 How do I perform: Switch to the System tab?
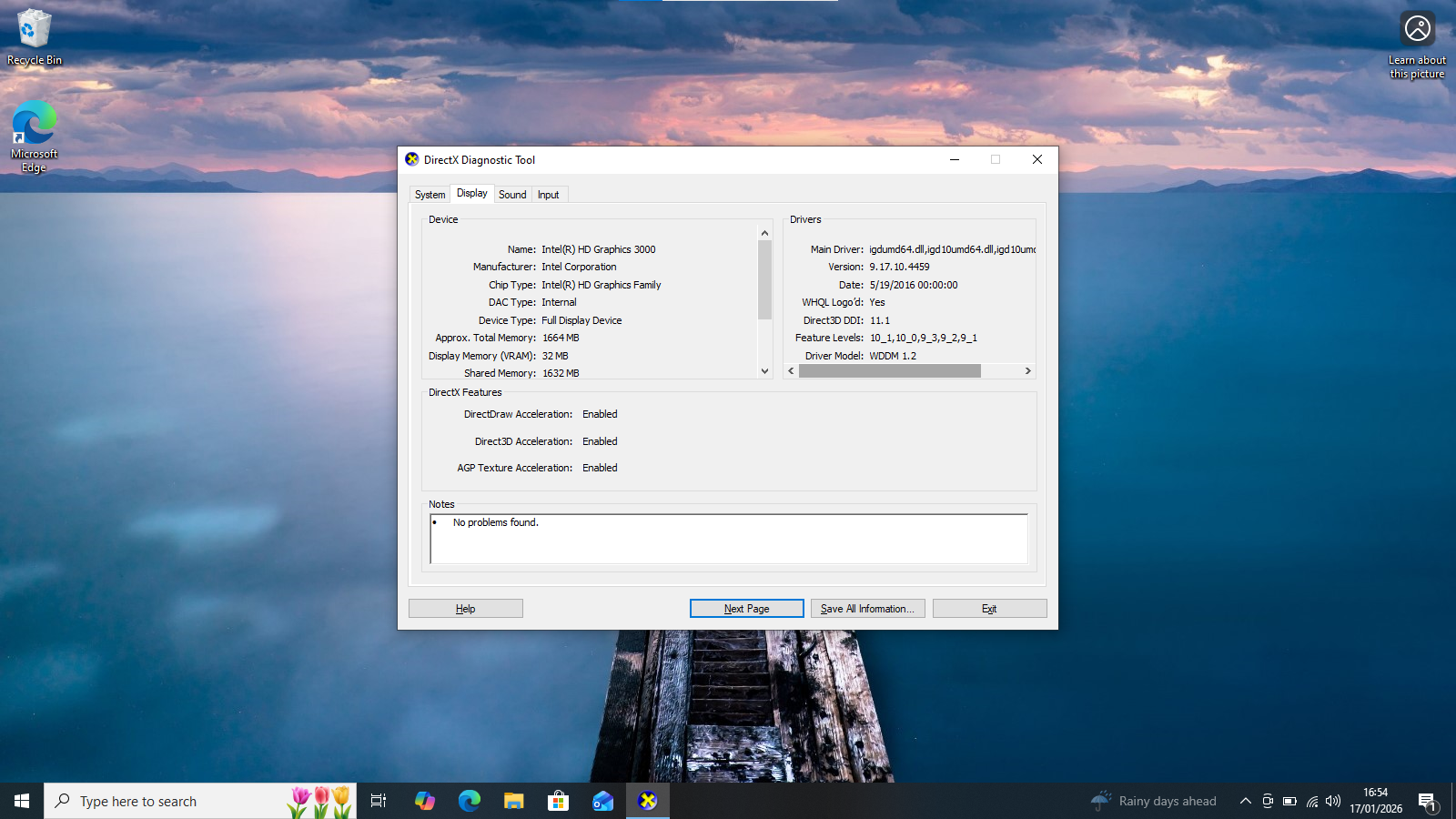pyautogui.click(x=429, y=194)
